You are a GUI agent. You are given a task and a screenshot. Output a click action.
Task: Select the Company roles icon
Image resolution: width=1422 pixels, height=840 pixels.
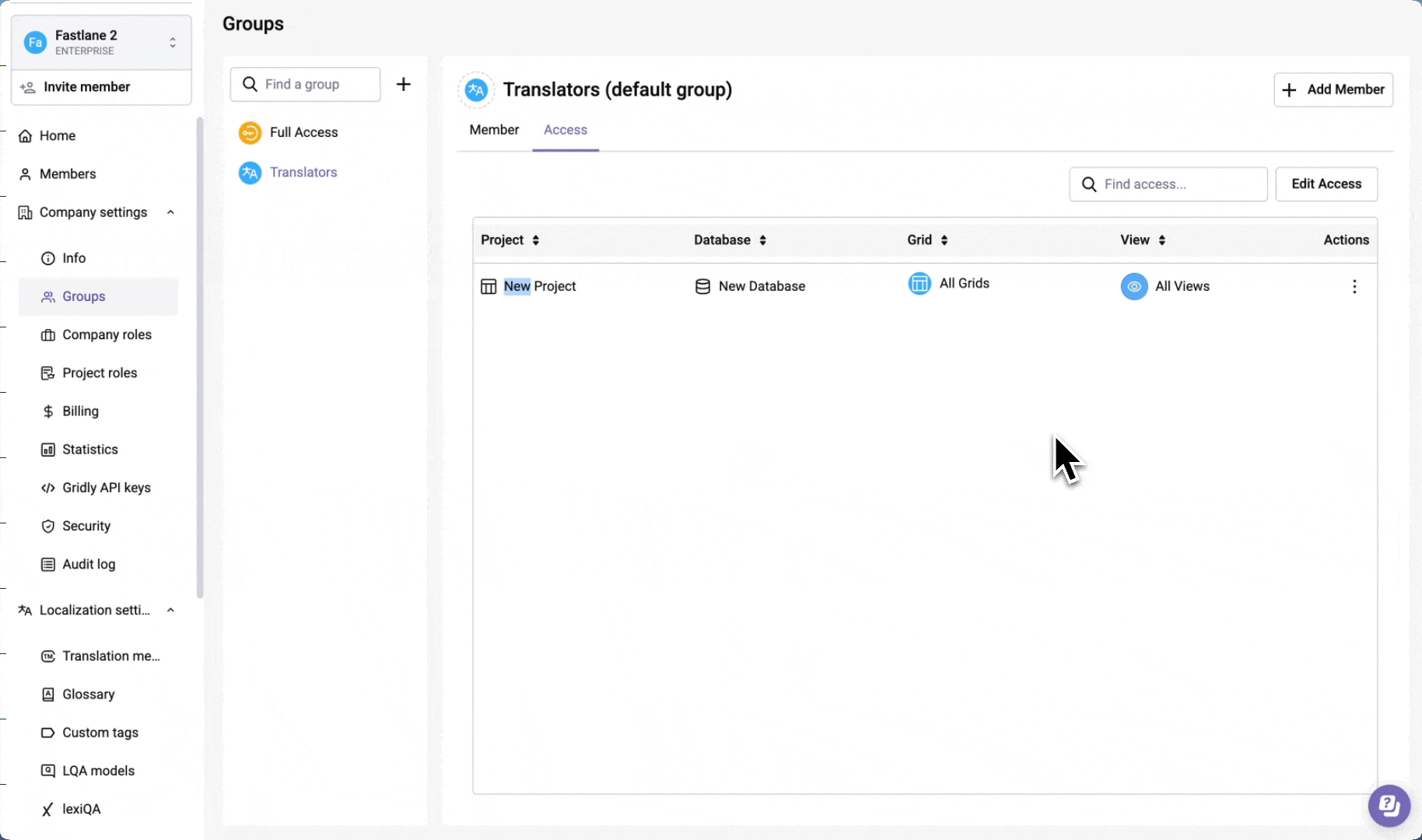pos(48,334)
